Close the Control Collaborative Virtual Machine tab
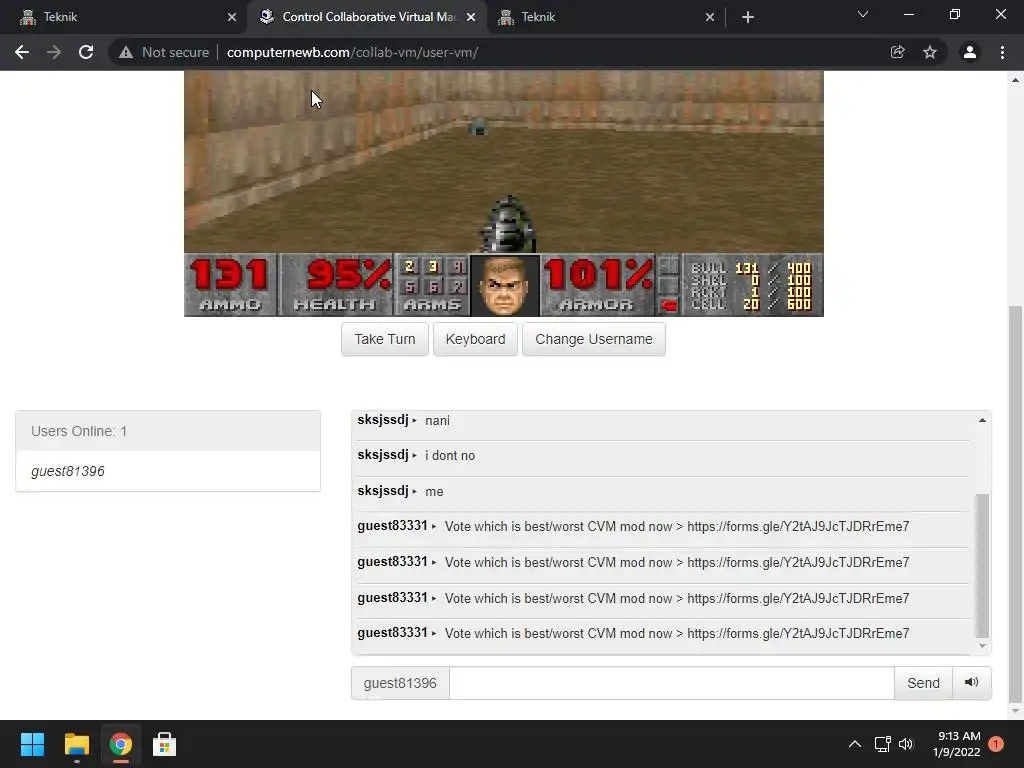Screen dimensions: 1024x768 tap(471, 17)
